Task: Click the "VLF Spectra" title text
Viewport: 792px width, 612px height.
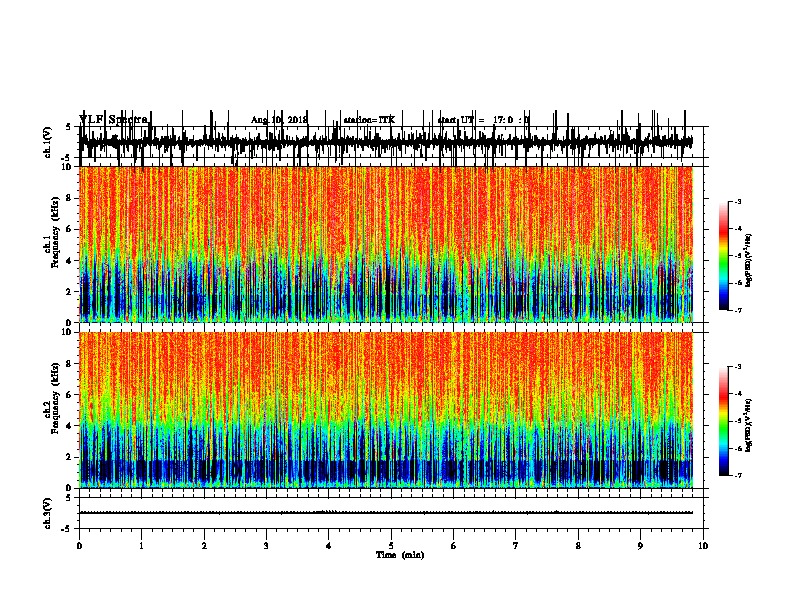Action: click(114, 120)
